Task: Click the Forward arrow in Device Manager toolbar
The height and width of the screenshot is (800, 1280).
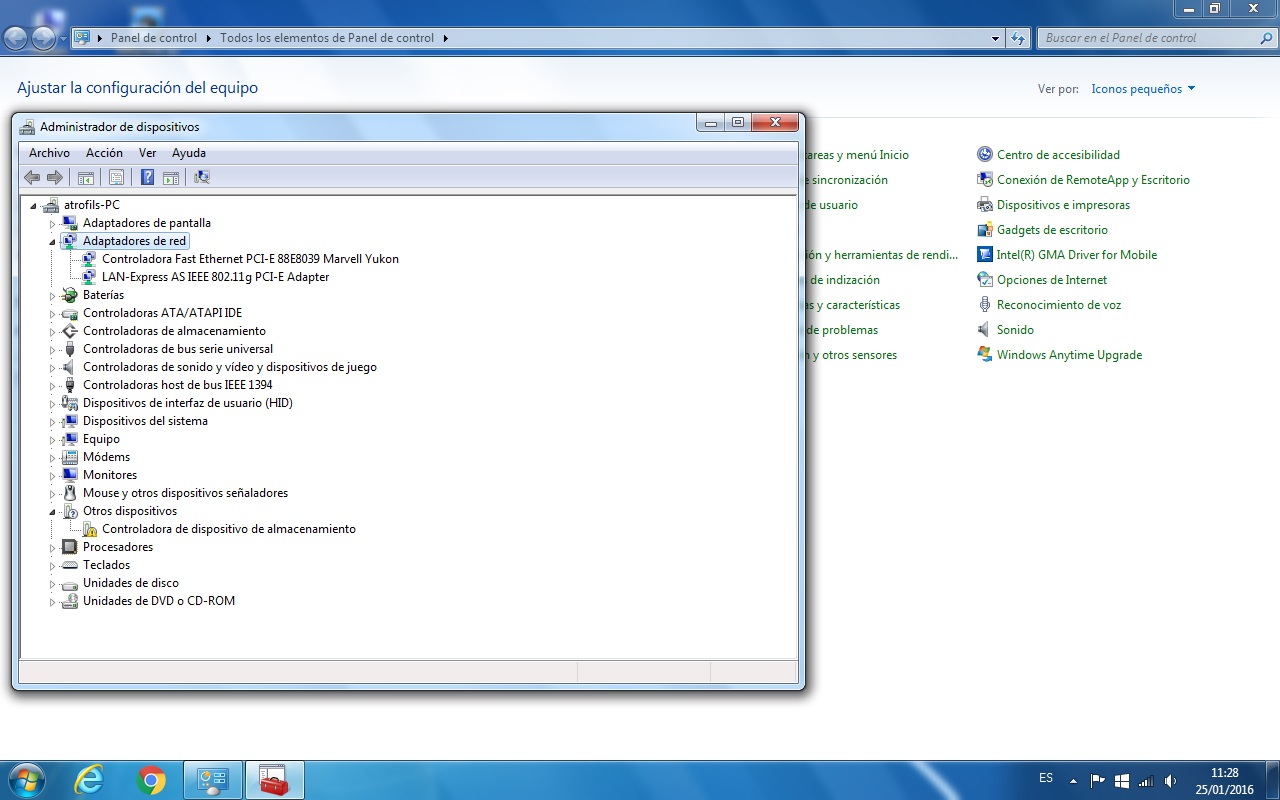Action: pyautogui.click(x=55, y=177)
